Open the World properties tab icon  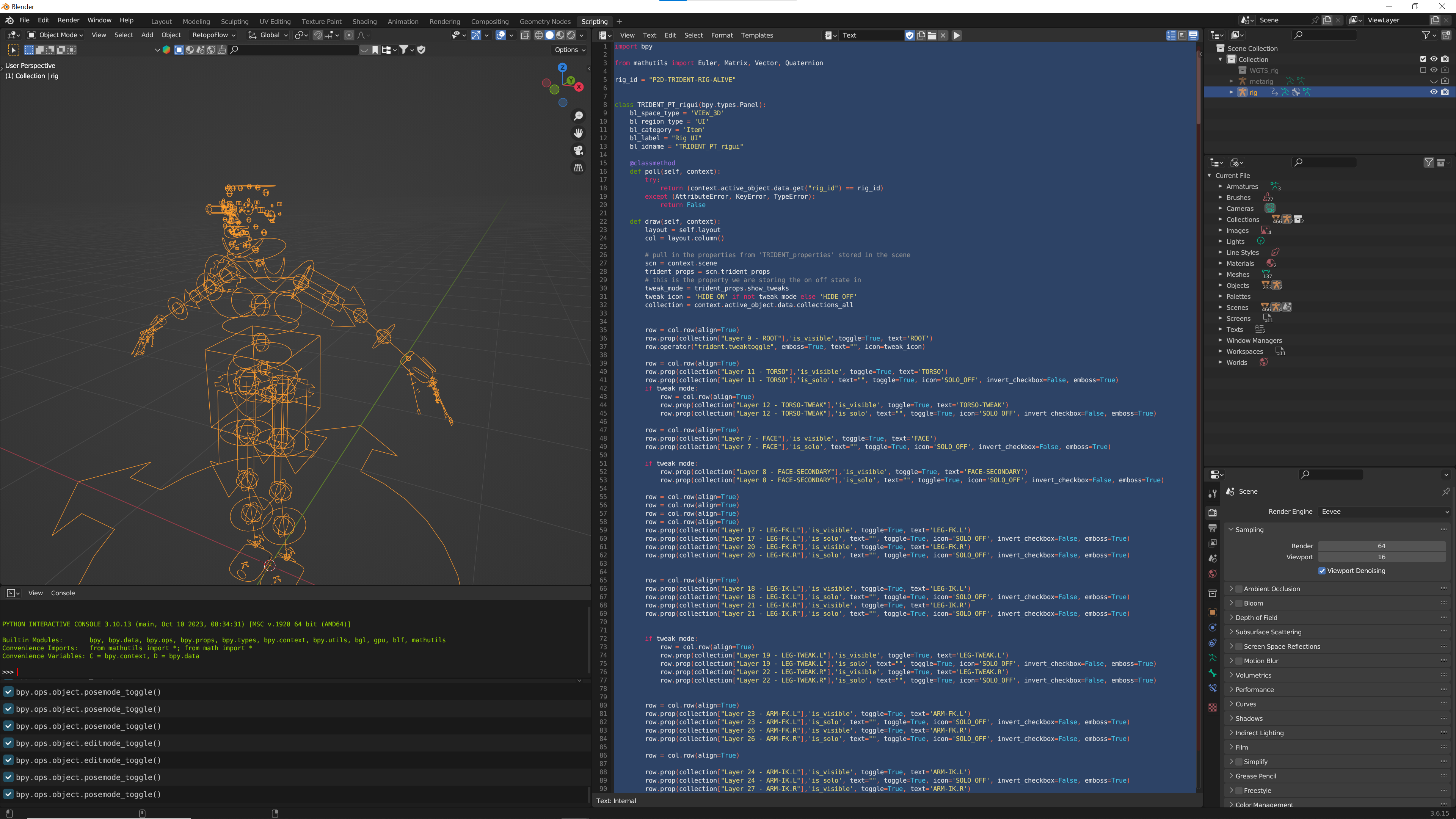[x=1213, y=574]
